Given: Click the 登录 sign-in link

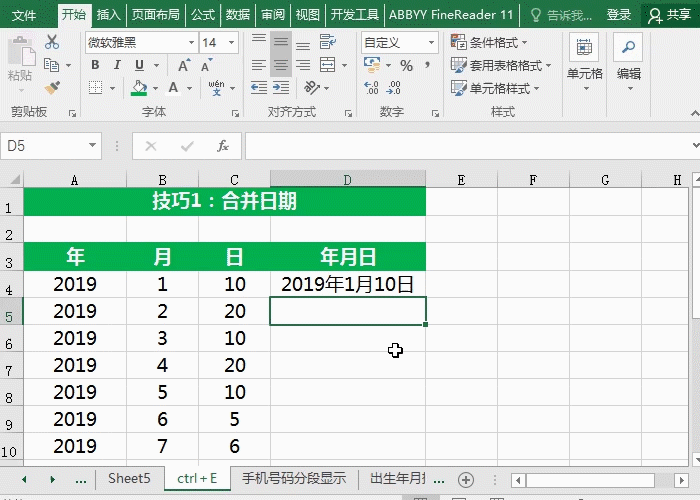Looking at the screenshot, I should [x=619, y=15].
